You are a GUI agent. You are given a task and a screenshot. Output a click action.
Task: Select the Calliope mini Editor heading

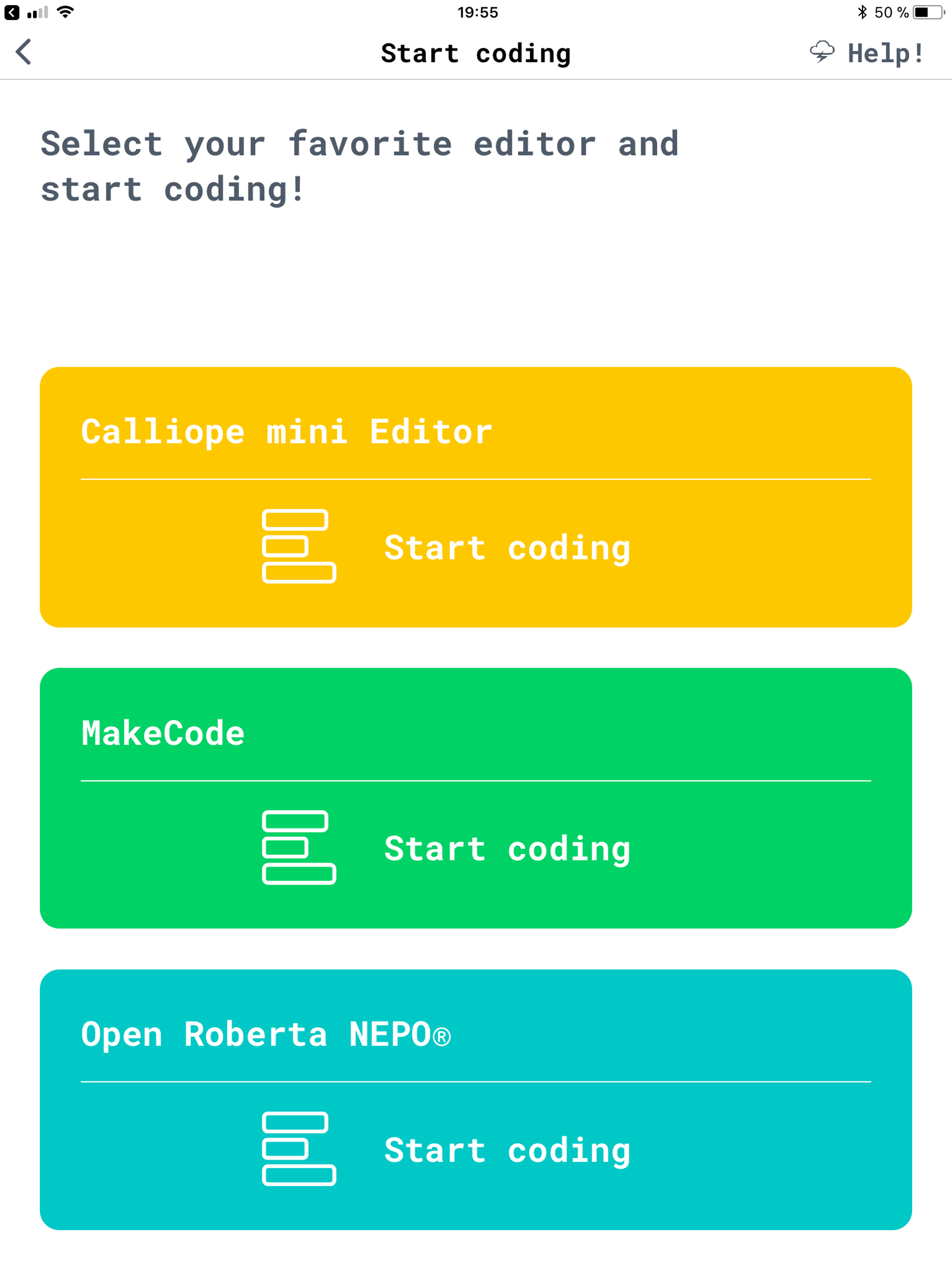(286, 432)
